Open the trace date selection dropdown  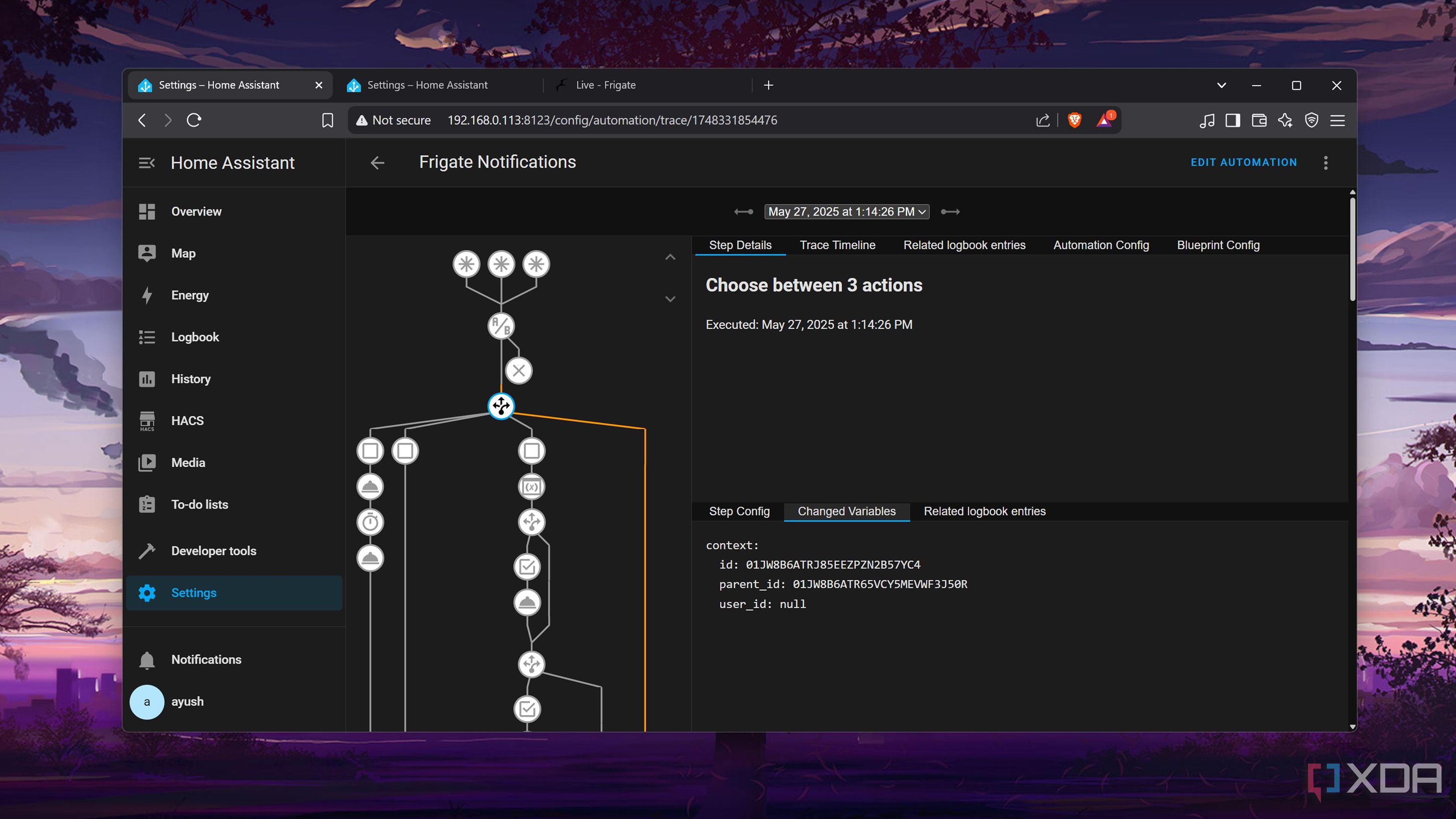coord(846,212)
